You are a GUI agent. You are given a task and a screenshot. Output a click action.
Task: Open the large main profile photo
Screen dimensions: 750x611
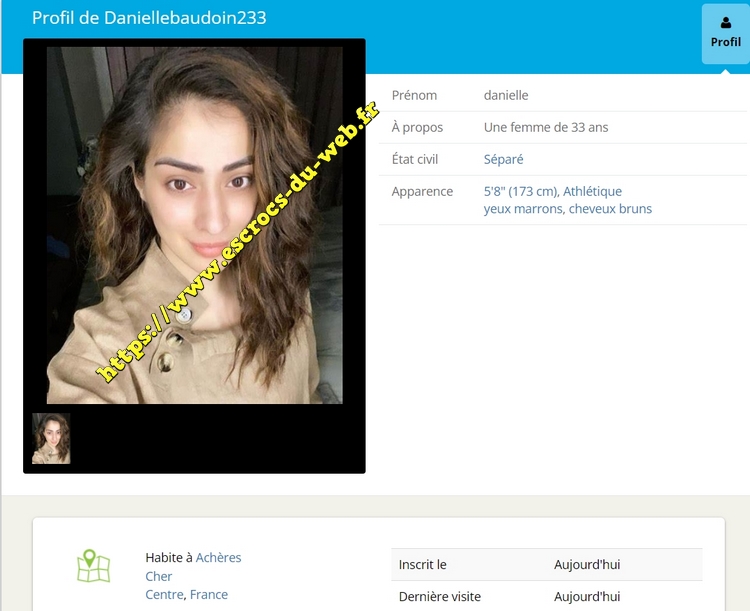click(x=194, y=225)
